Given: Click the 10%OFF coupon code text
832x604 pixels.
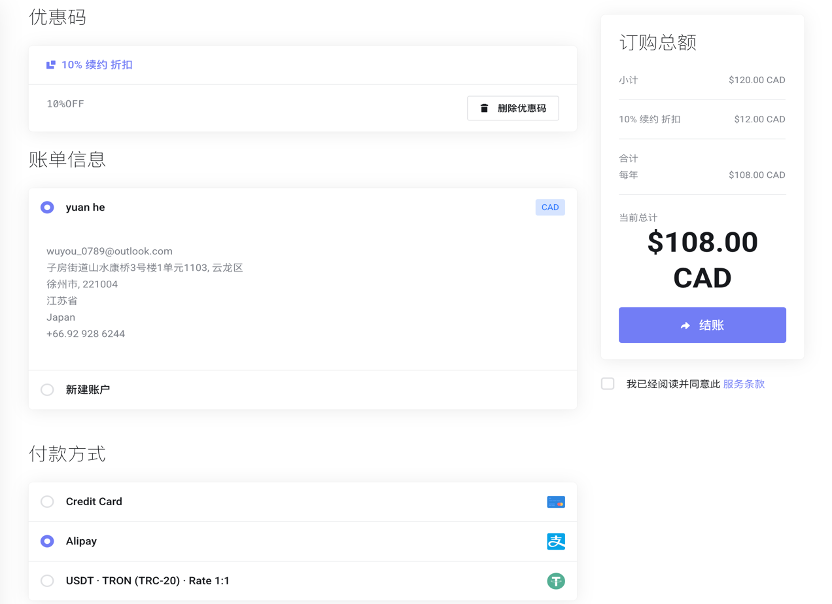Looking at the screenshot, I should coord(65,103).
